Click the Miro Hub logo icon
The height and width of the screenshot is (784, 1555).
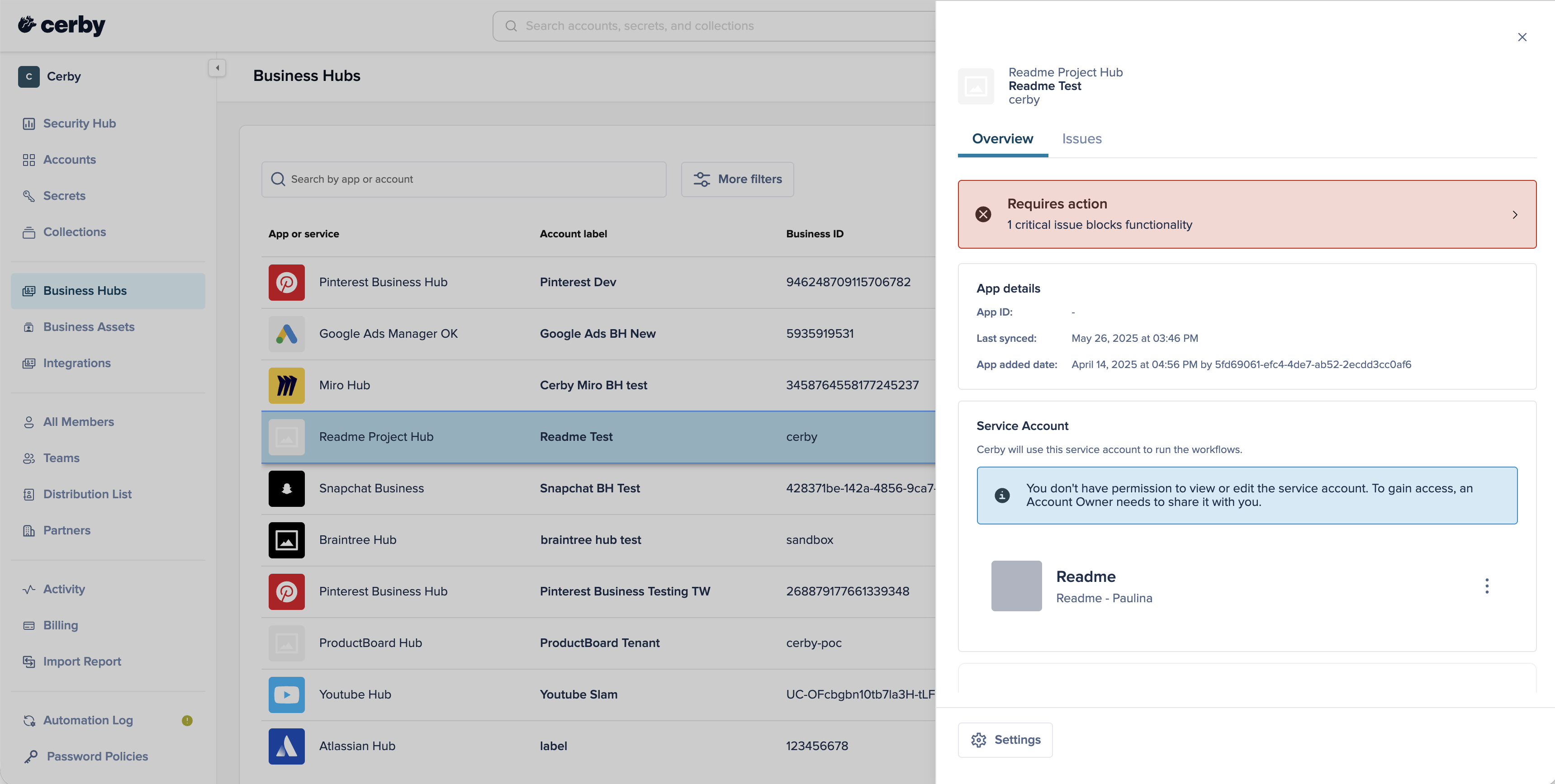click(287, 386)
